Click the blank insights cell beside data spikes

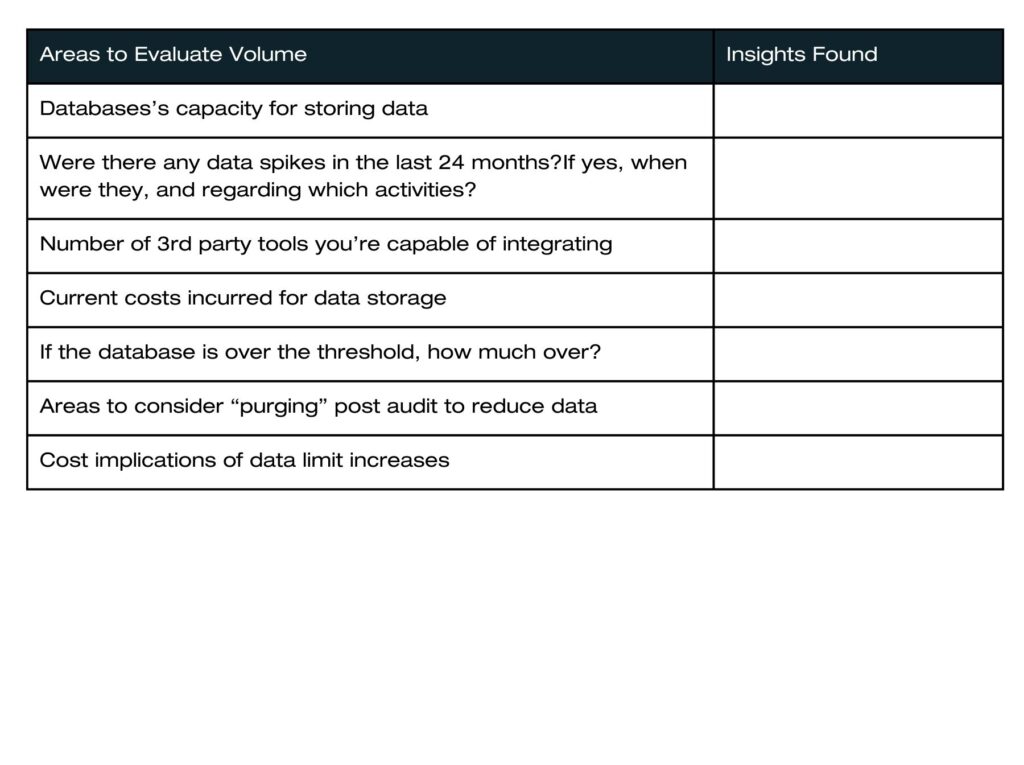(x=858, y=177)
